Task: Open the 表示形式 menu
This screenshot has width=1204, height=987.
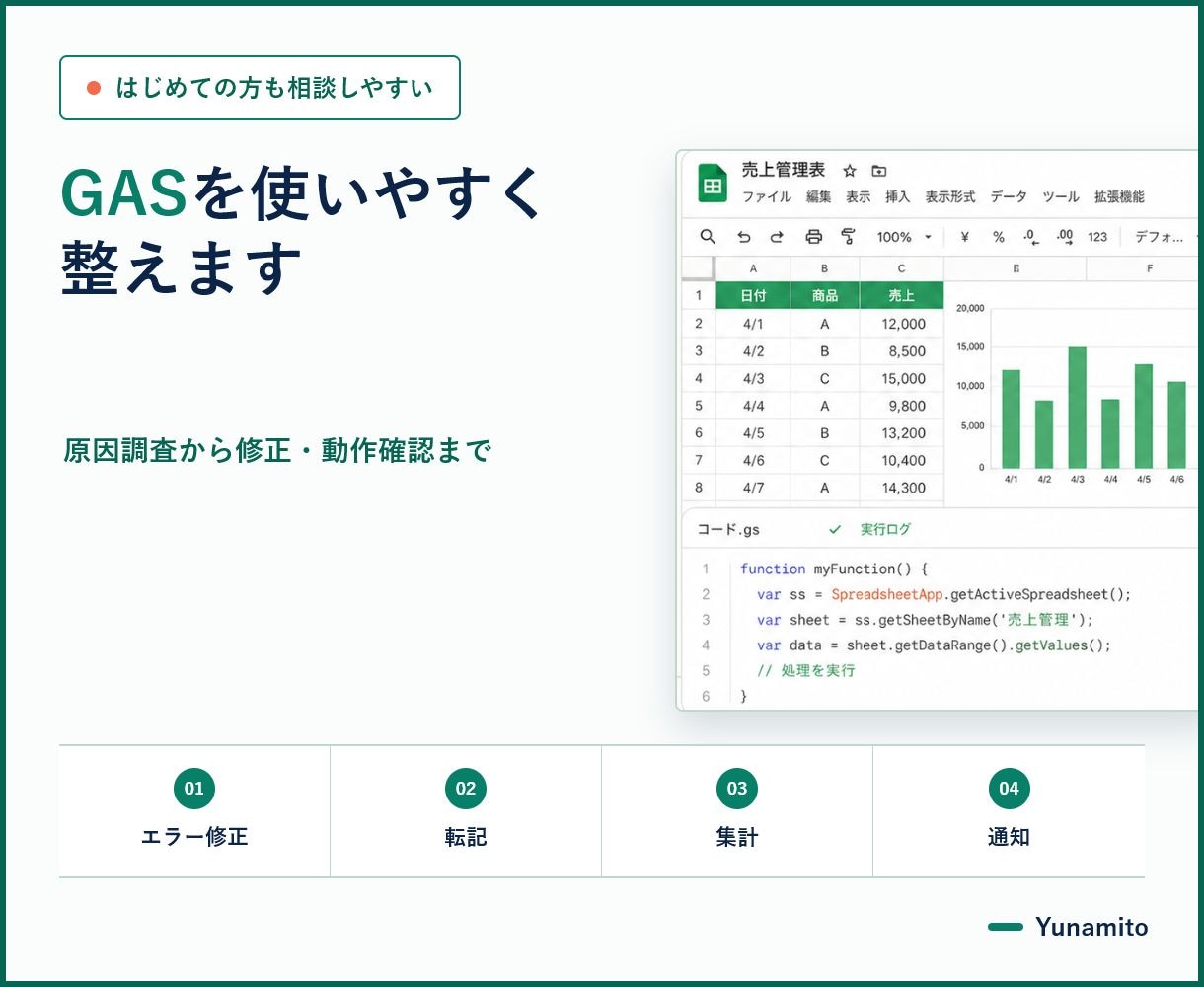Action: point(950,197)
